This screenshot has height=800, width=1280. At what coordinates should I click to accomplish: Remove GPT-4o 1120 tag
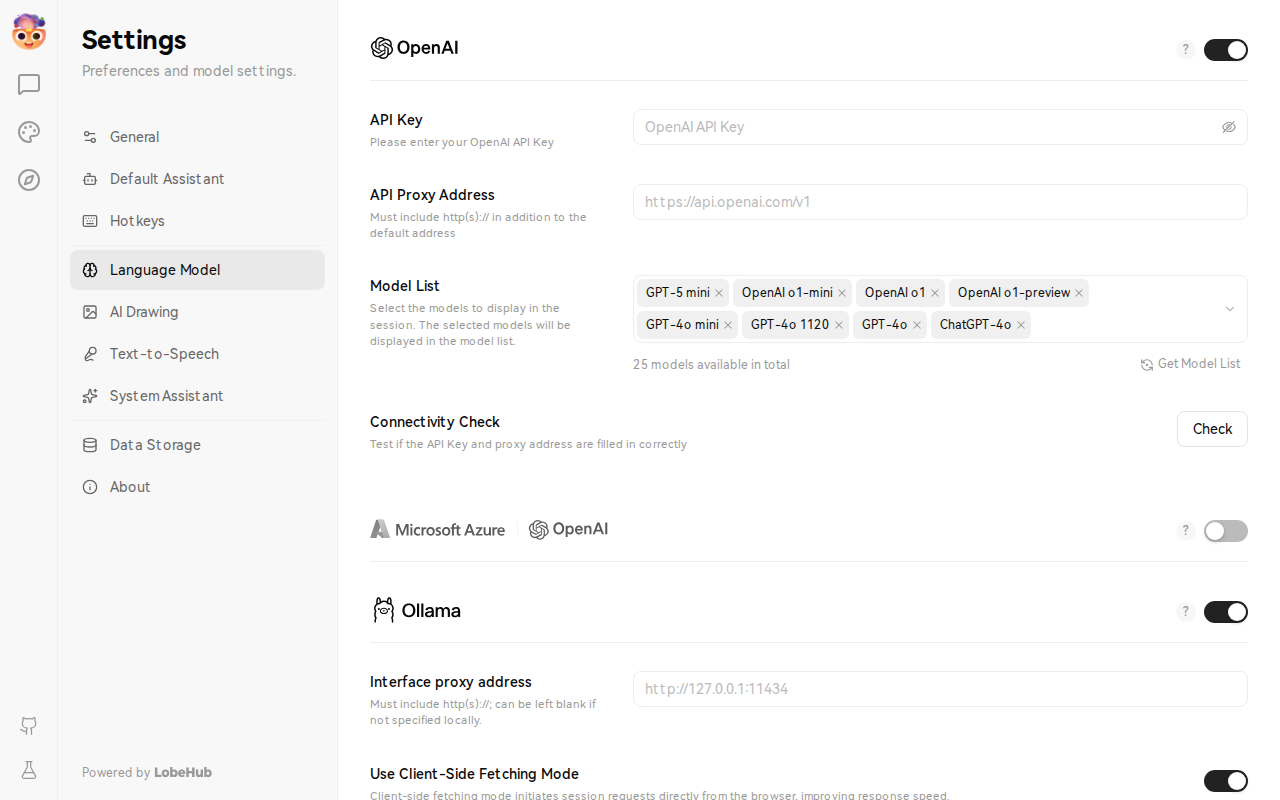pos(839,325)
